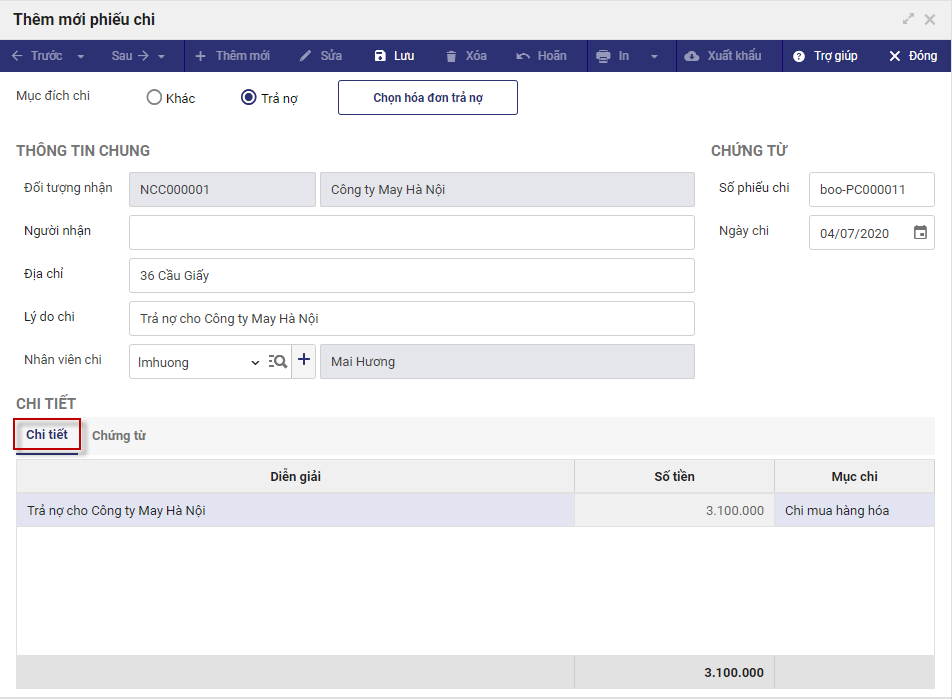Go to next voucher with Sau arrow

(143, 56)
